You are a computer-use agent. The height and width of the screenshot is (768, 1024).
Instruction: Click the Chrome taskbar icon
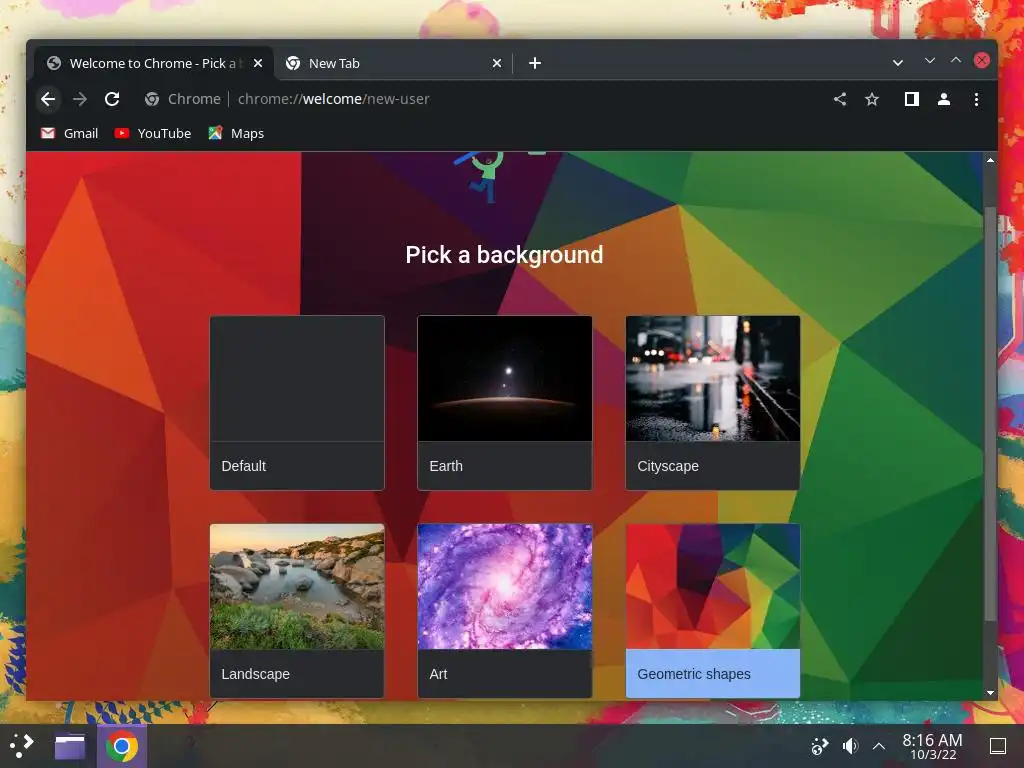pyautogui.click(x=121, y=746)
